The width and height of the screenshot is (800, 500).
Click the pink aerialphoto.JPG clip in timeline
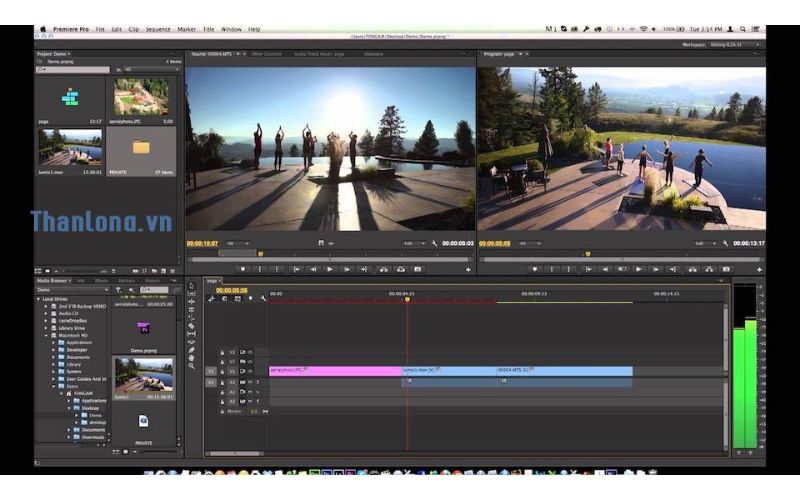[334, 371]
